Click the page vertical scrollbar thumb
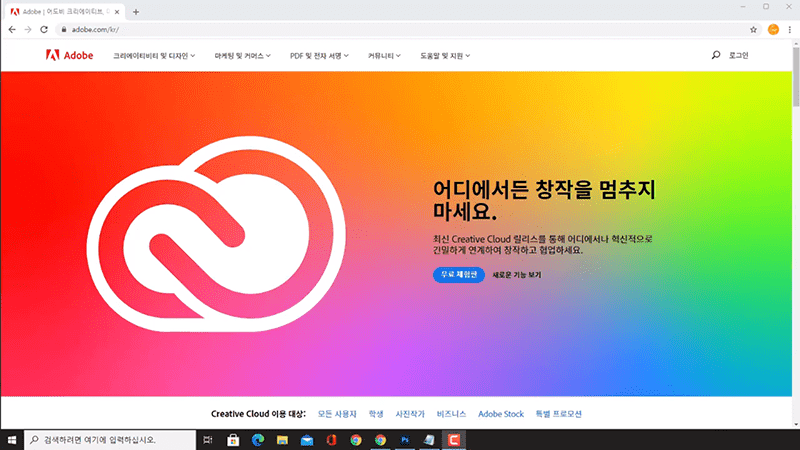 click(x=796, y=77)
